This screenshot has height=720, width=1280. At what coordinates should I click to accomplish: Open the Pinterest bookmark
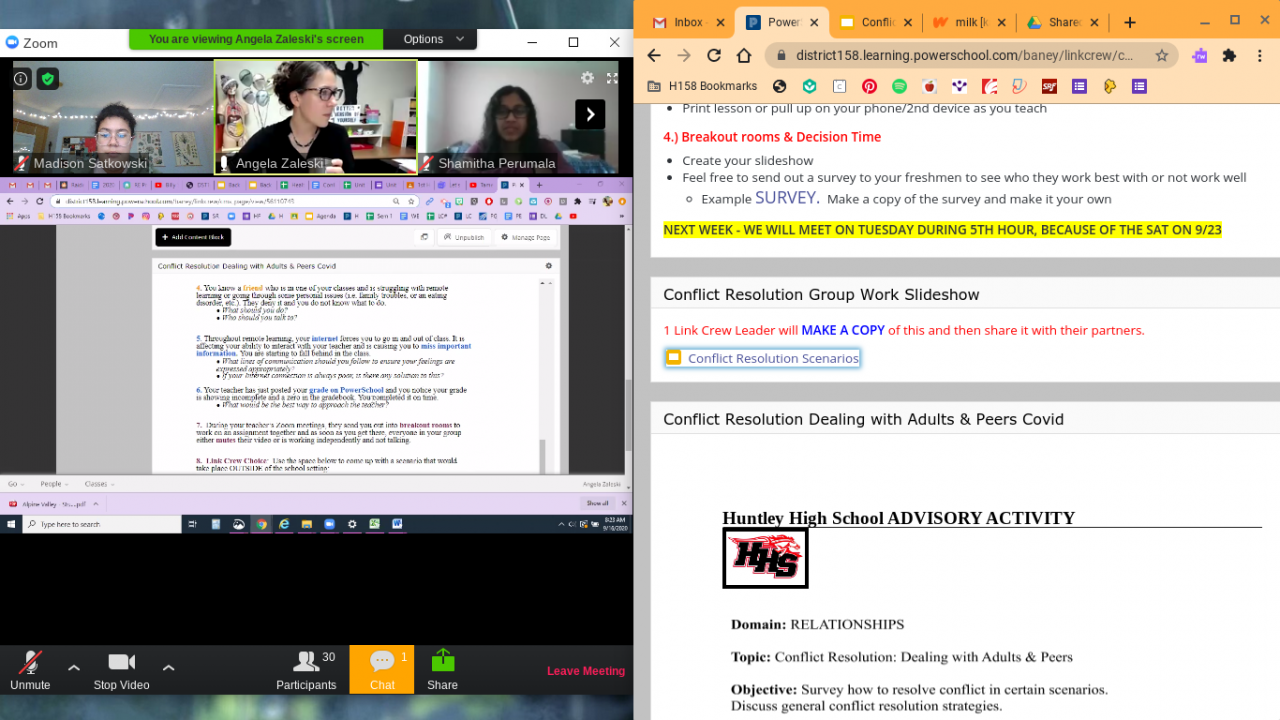(869, 86)
